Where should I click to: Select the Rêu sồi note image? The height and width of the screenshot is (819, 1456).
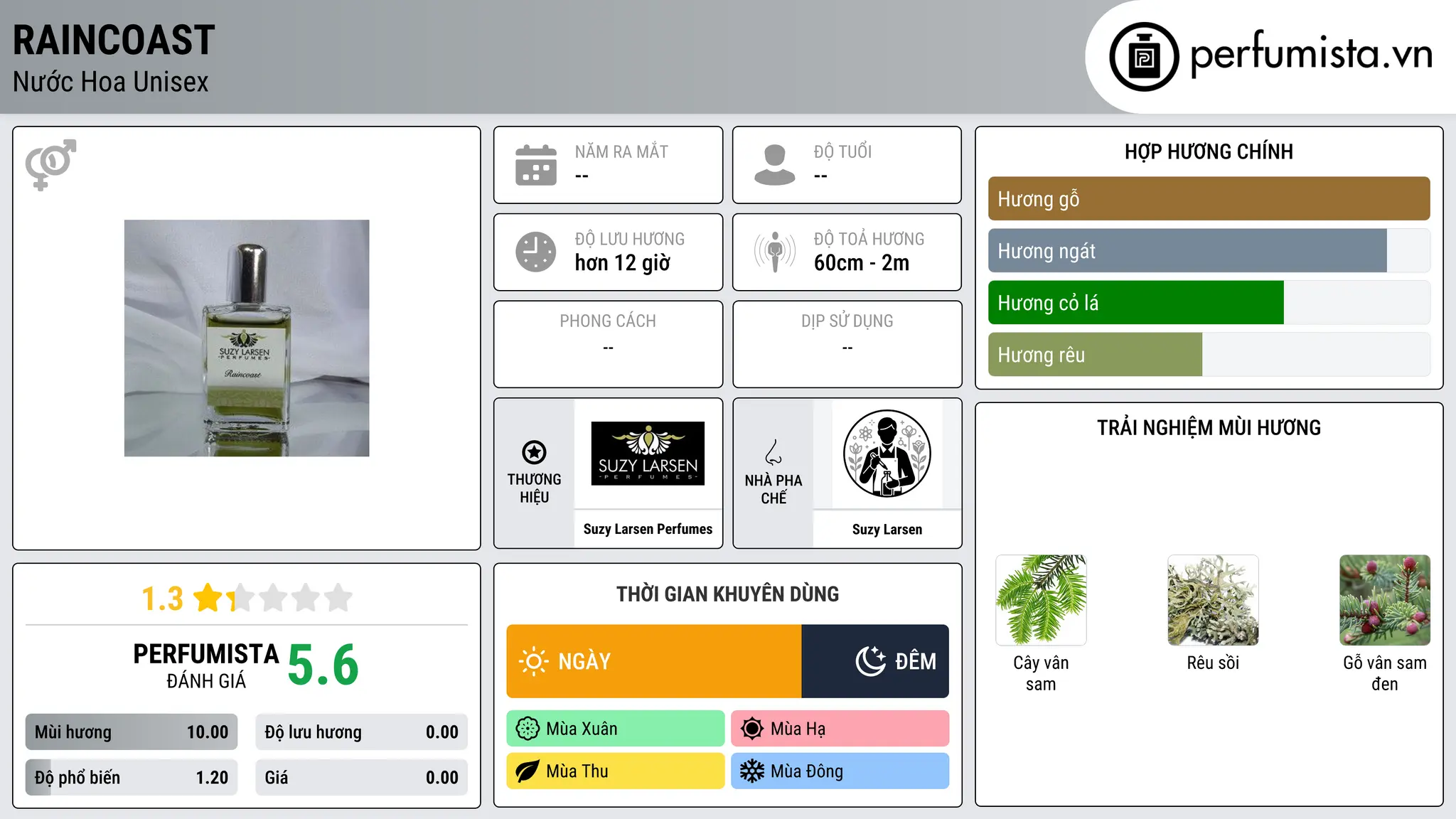1213,600
